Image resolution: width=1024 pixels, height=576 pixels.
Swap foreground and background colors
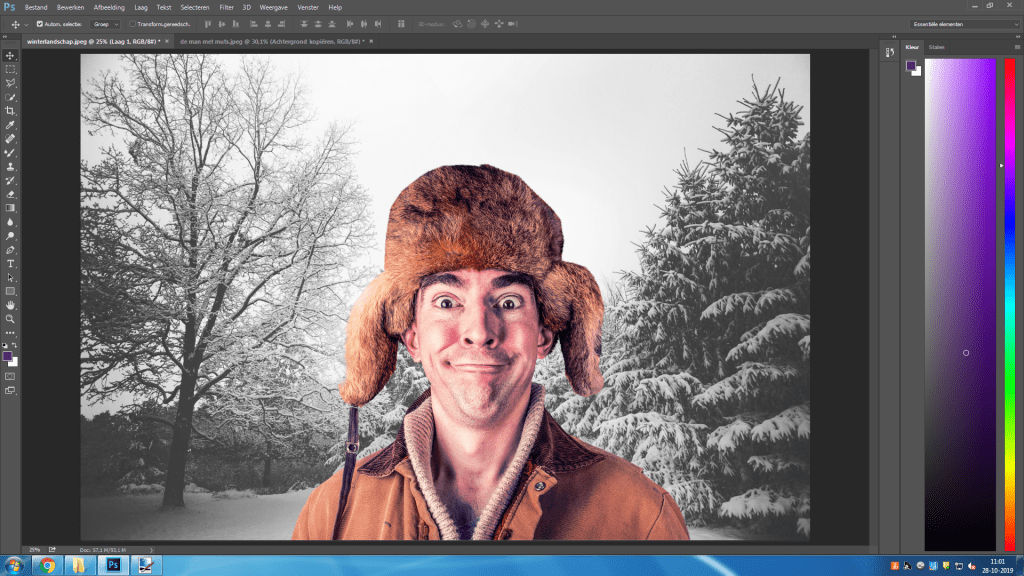pos(15,346)
